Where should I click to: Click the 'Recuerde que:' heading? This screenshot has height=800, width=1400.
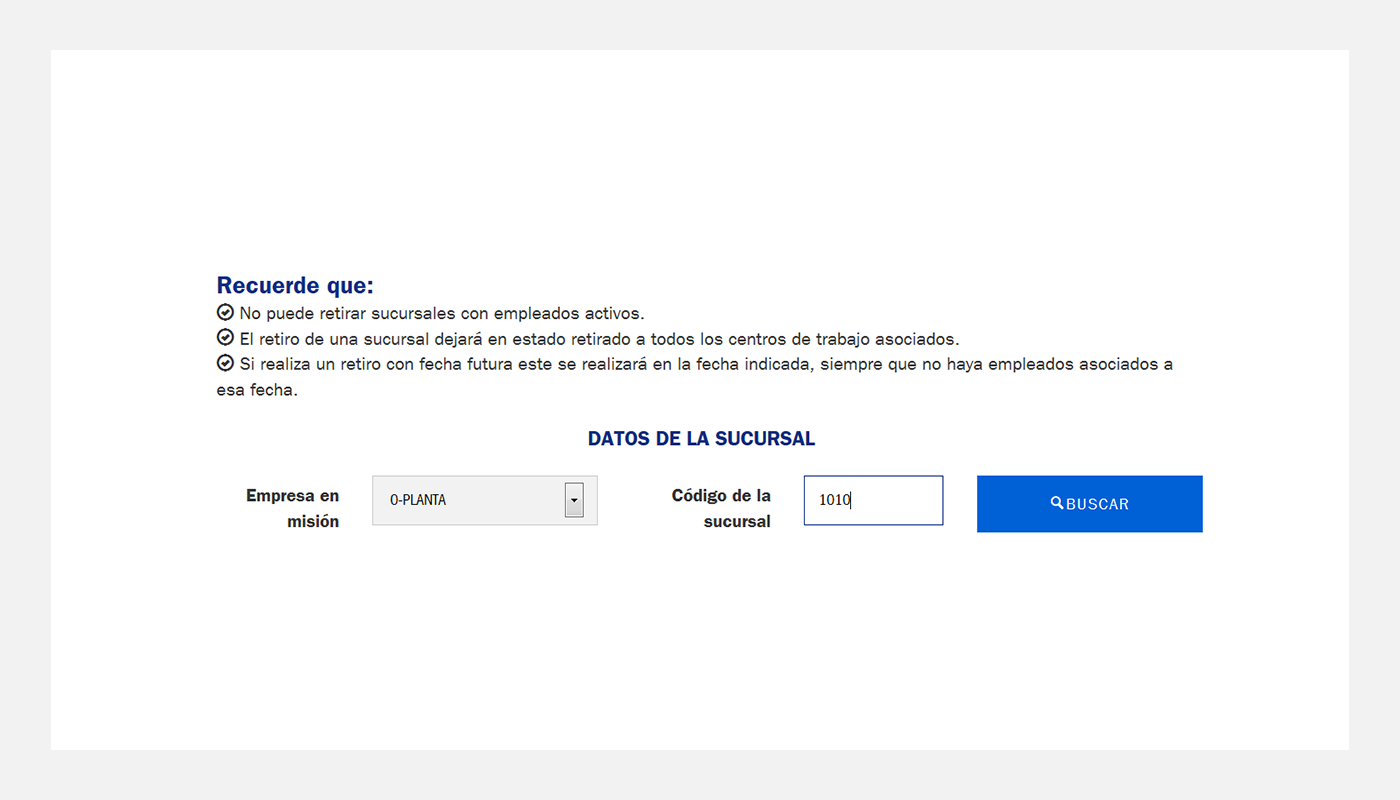[x=295, y=286]
